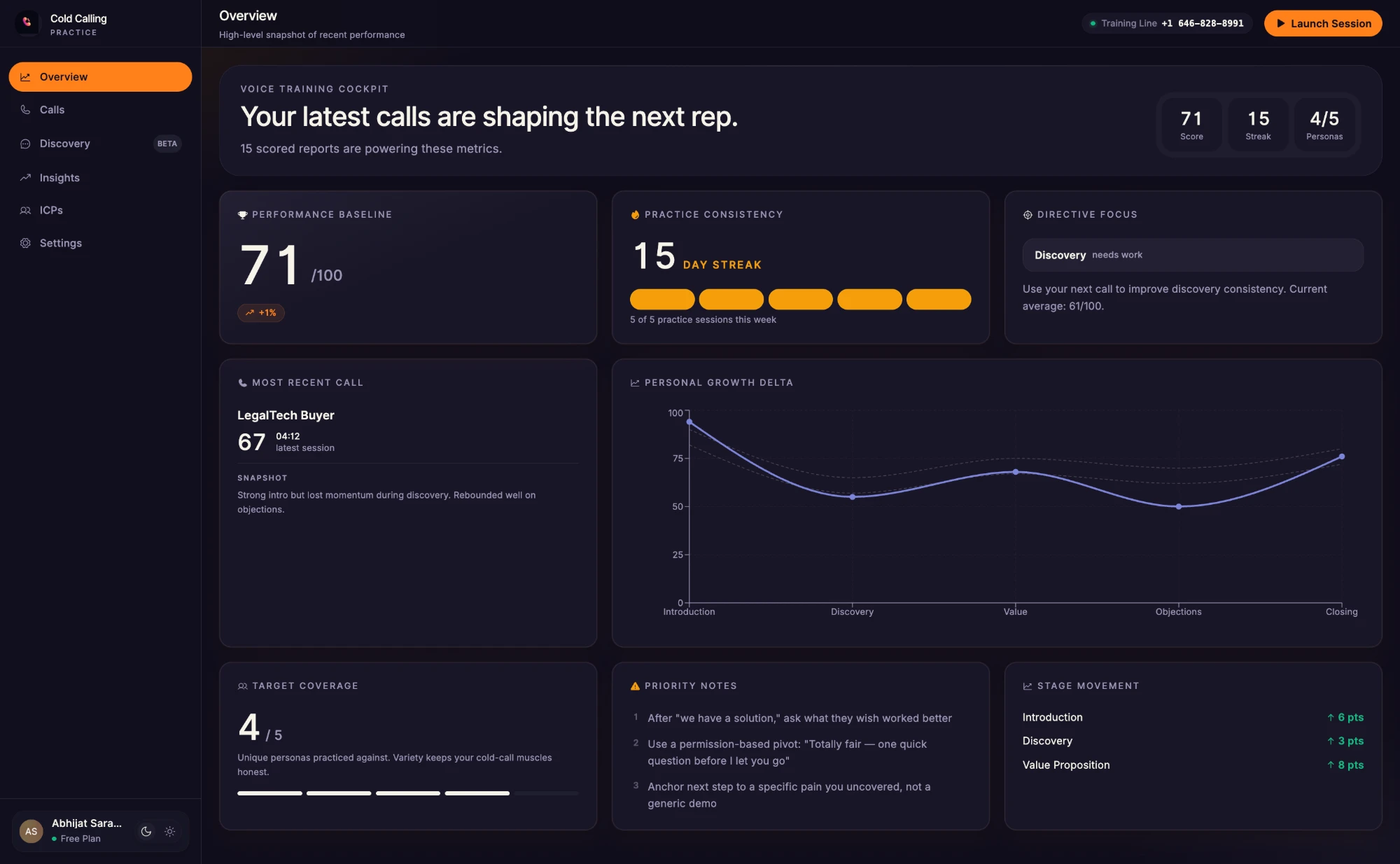Click the phone icon beside Most Recent Call
This screenshot has height=864, width=1400.
pyautogui.click(x=242, y=383)
